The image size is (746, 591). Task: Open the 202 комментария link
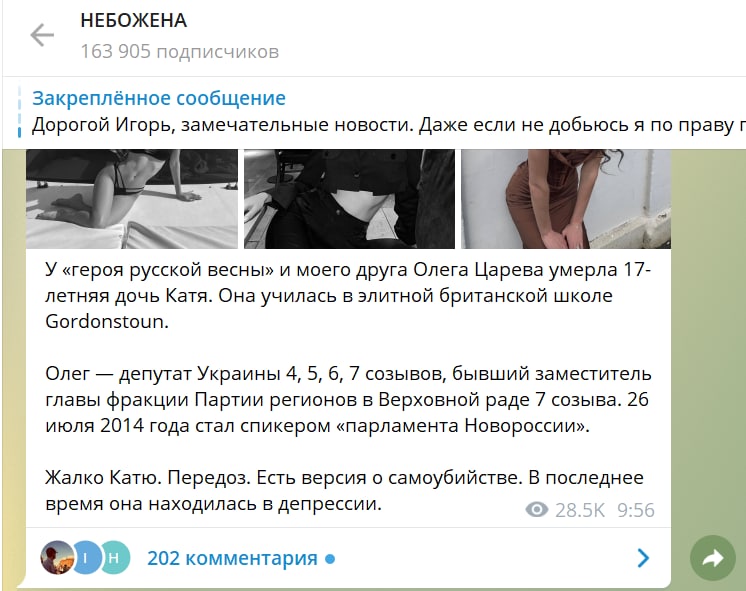[232, 558]
